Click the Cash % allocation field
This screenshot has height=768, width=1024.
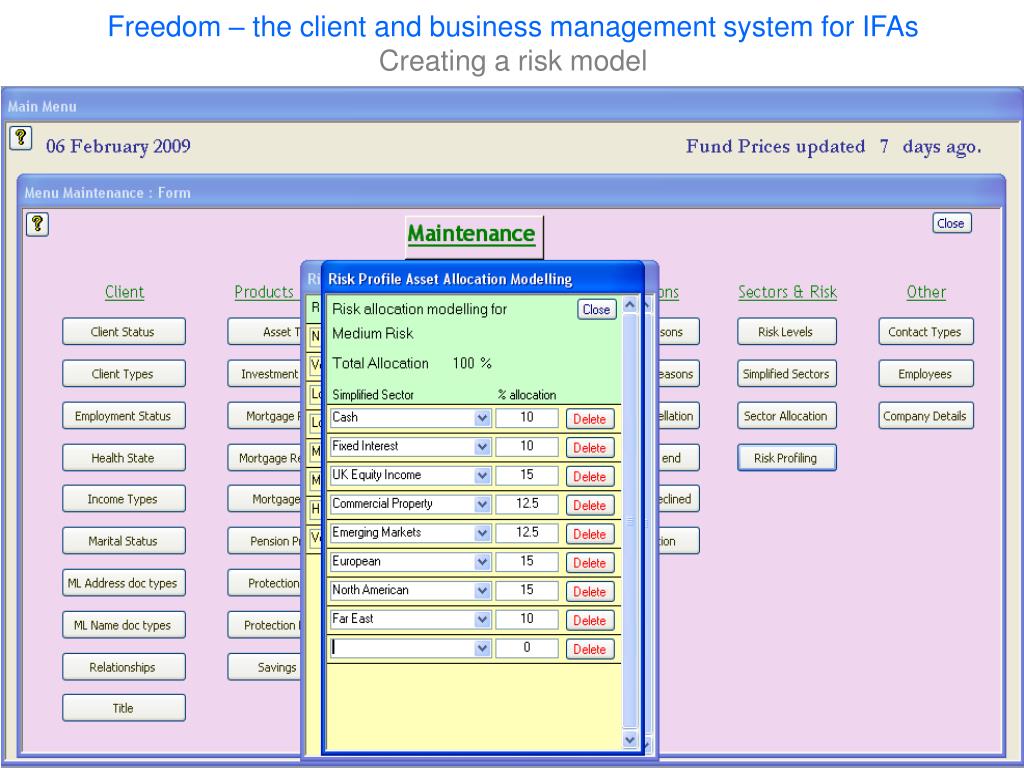[527, 418]
